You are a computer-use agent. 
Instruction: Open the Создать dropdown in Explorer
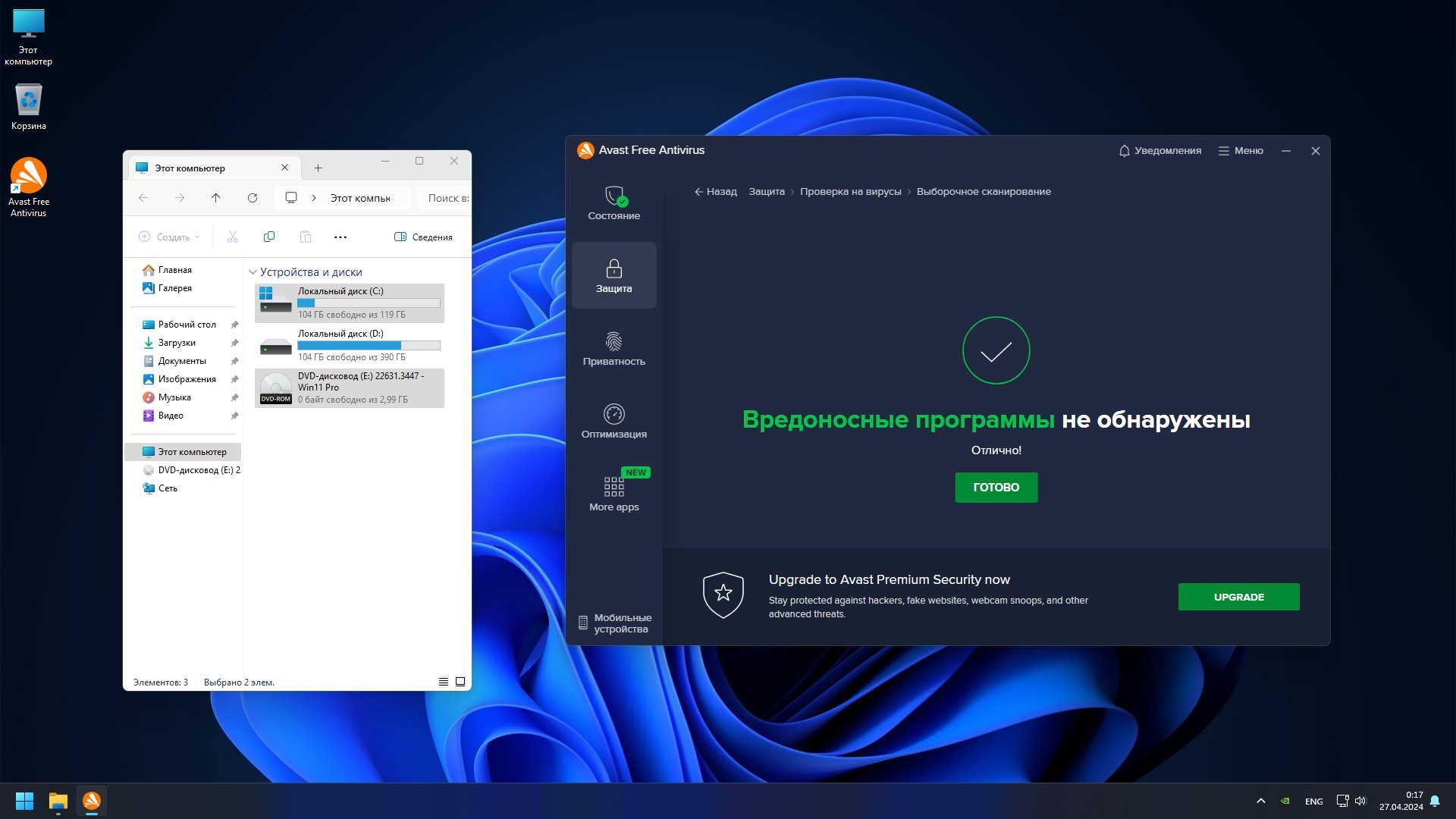(x=170, y=237)
